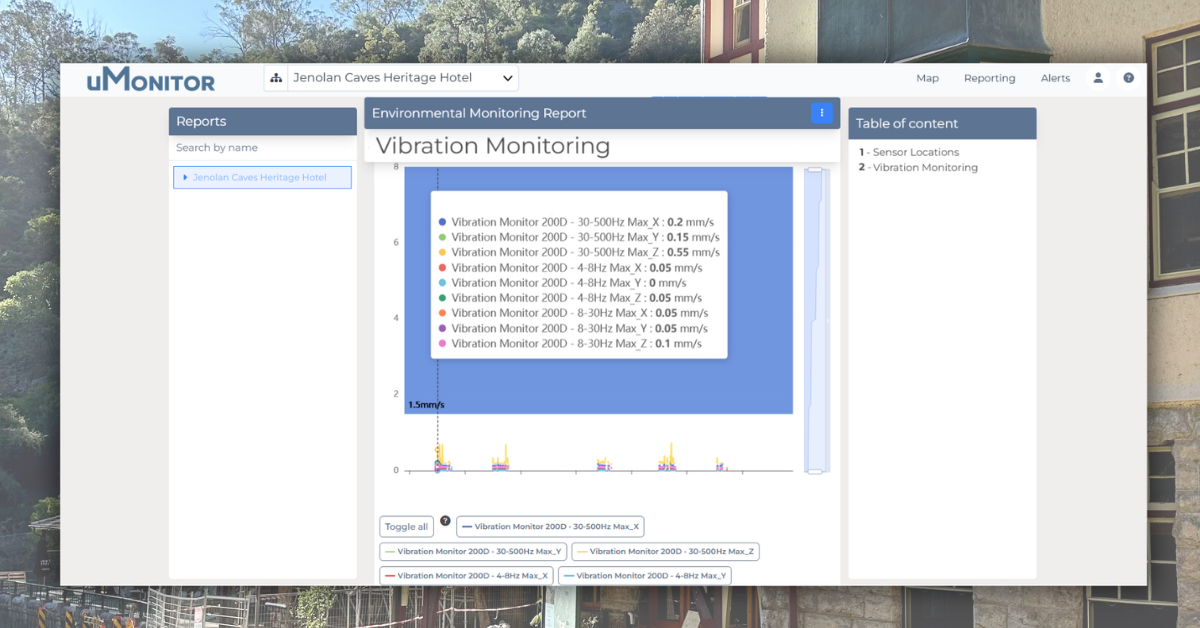The image size is (1200, 628).
Task: Open the kebab menu on the report header
Action: (822, 113)
